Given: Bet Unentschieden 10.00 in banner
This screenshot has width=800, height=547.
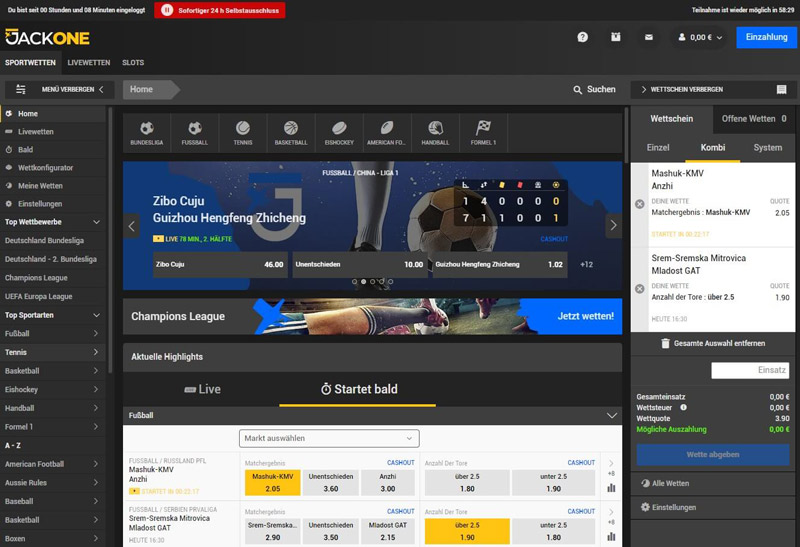Looking at the screenshot, I should point(360,264).
